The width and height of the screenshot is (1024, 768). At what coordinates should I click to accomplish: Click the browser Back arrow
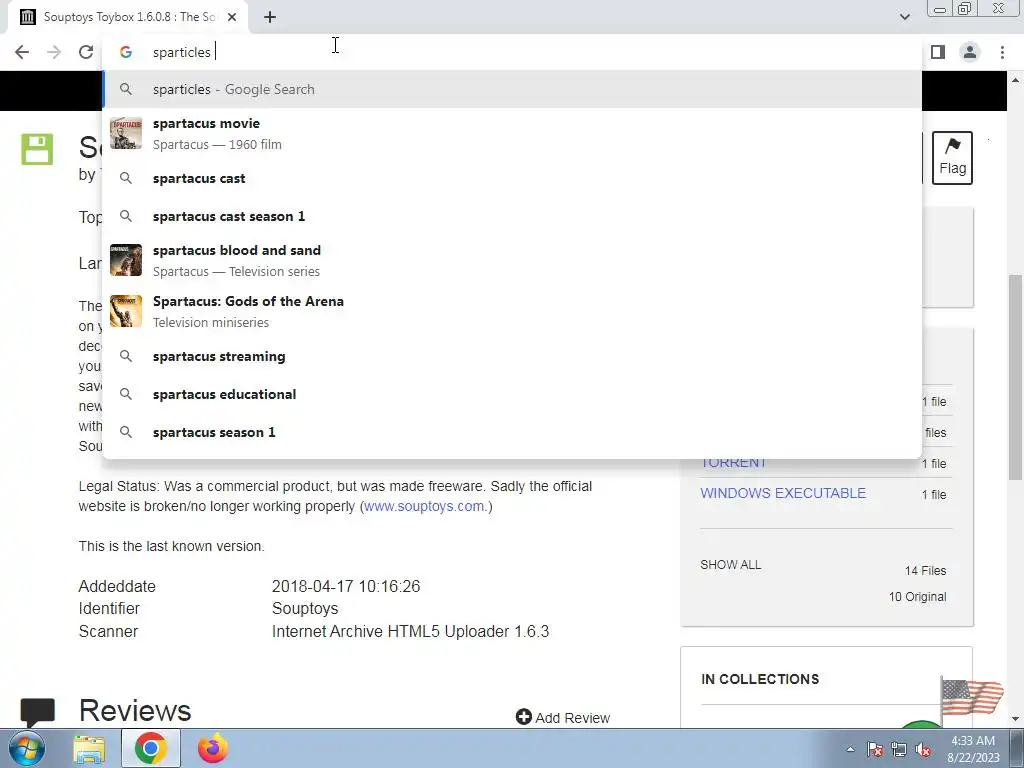pos(22,52)
